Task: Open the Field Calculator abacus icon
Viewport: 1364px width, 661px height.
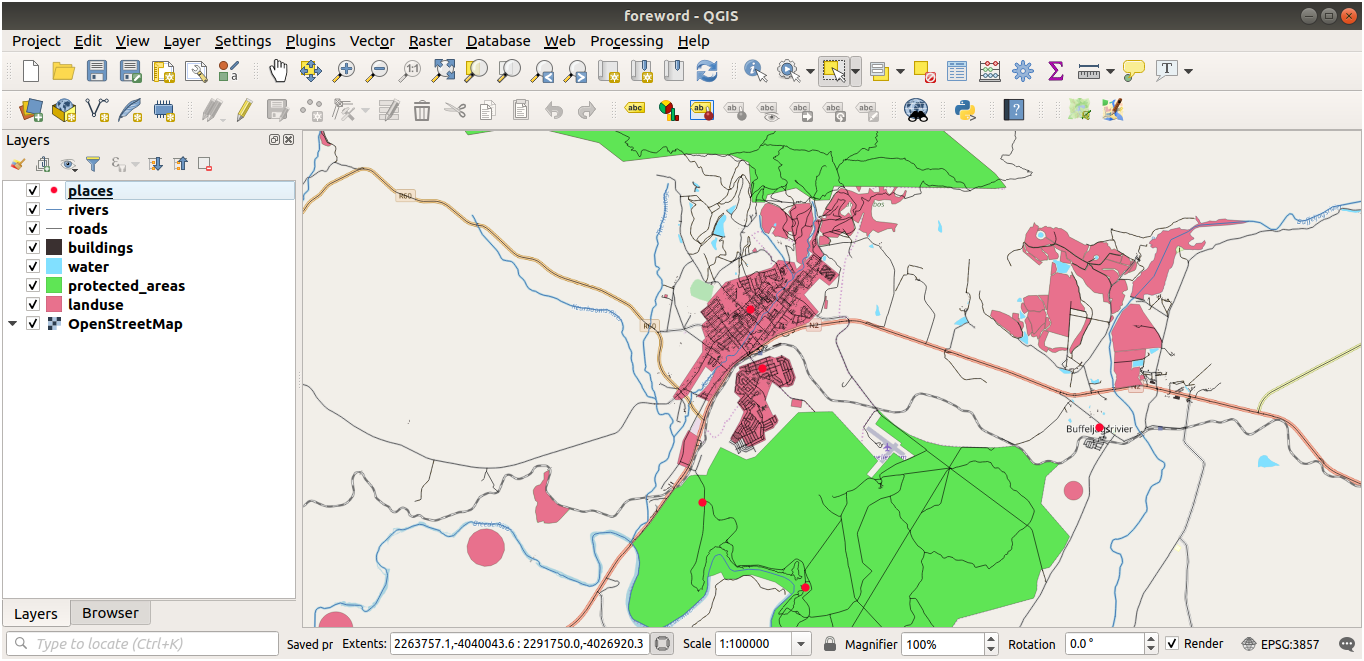Action: [x=990, y=71]
